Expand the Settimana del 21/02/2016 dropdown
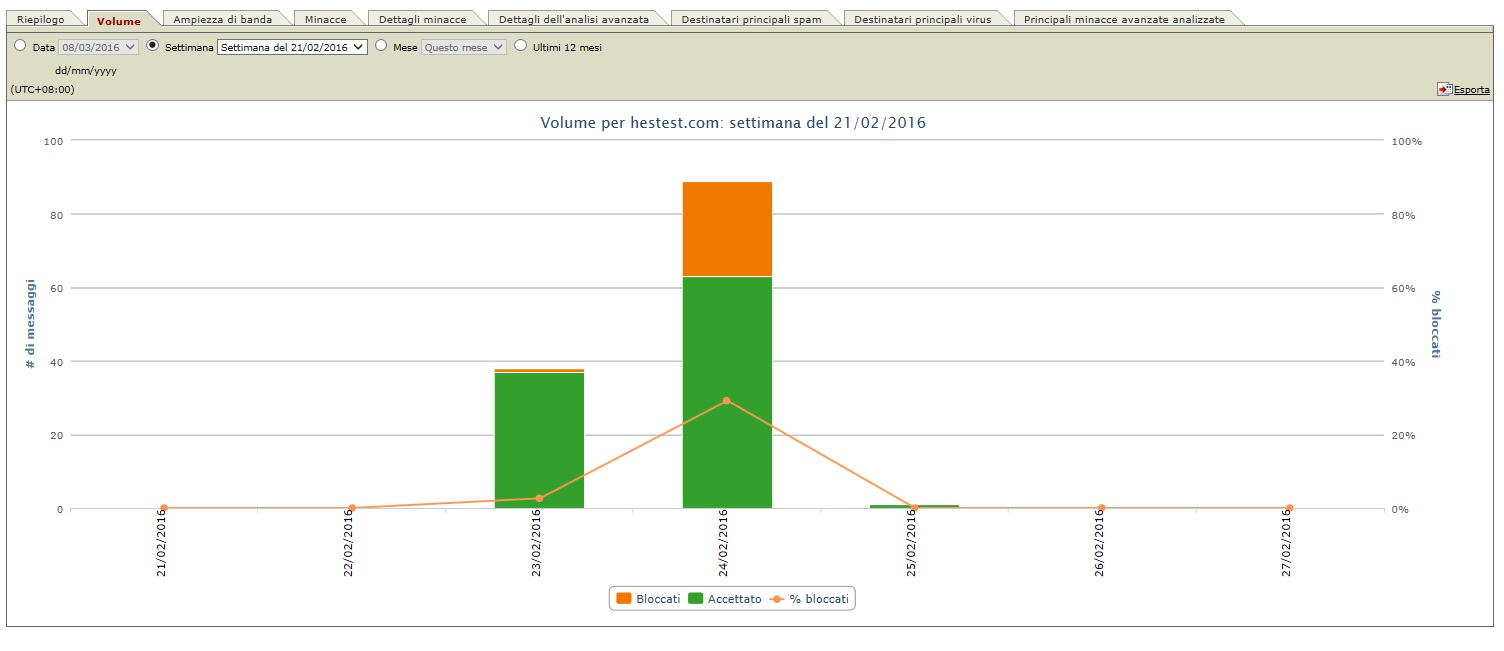This screenshot has height=651, width=1504. pos(292,47)
